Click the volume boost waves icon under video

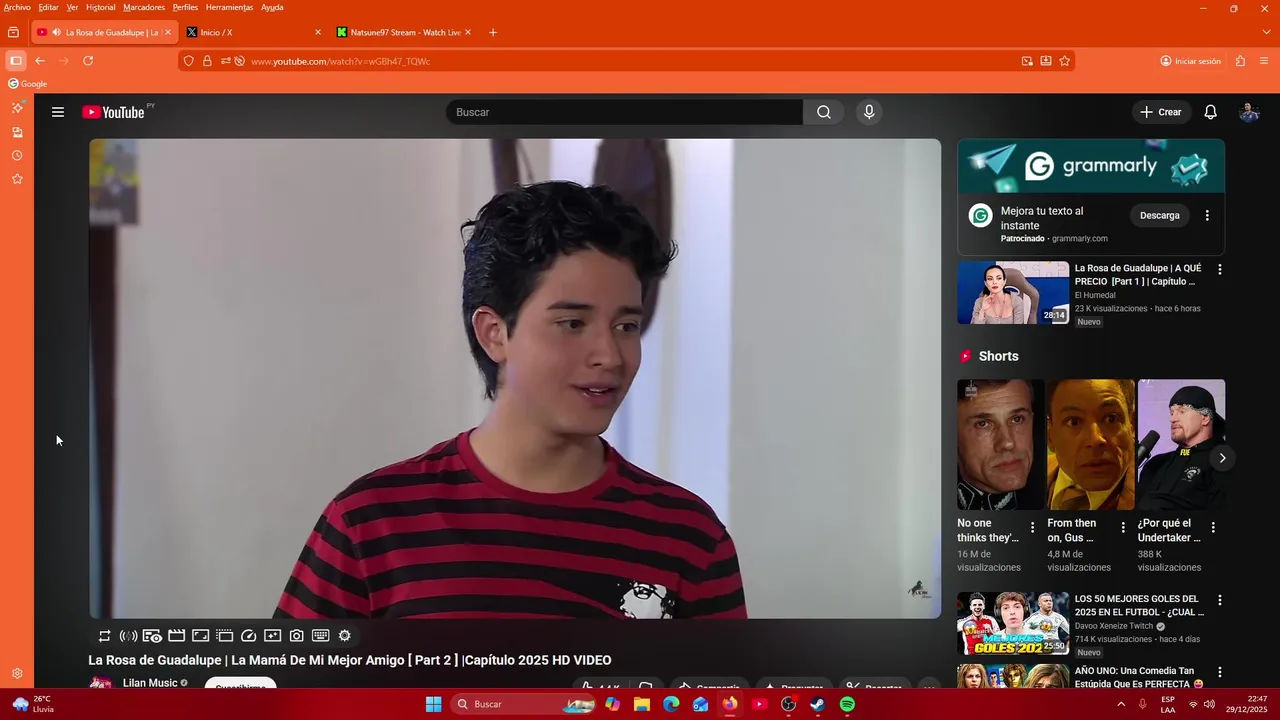coord(128,636)
